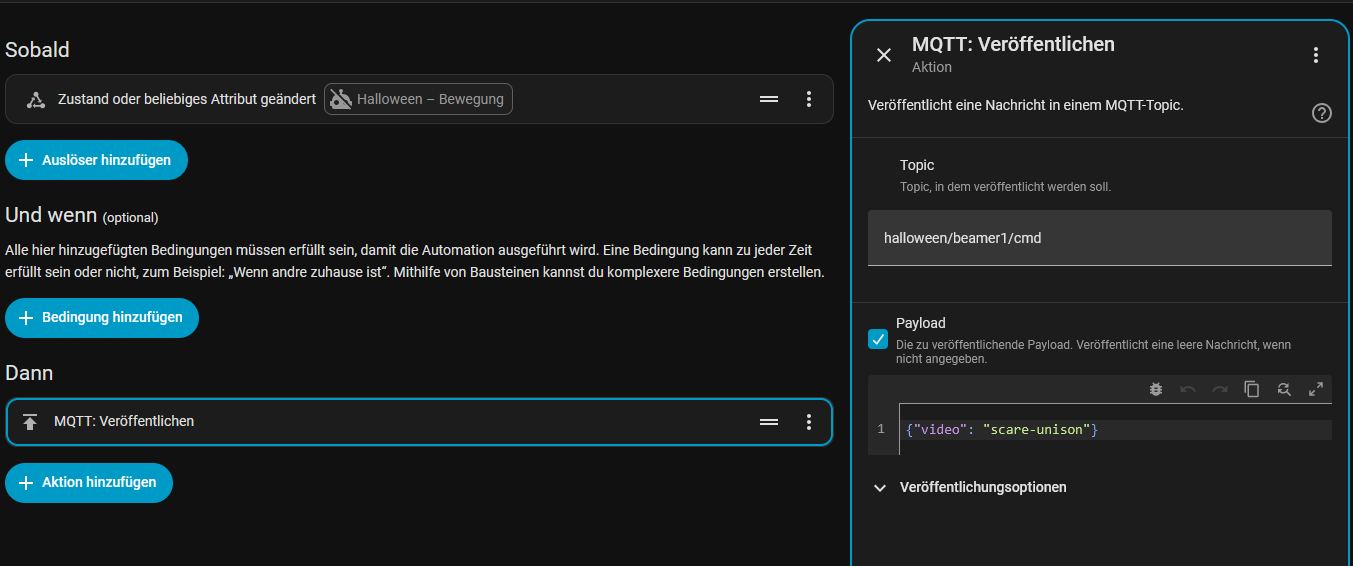Click the Und wenn heading
Image resolution: width=1353 pixels, height=566 pixels.
[51, 215]
